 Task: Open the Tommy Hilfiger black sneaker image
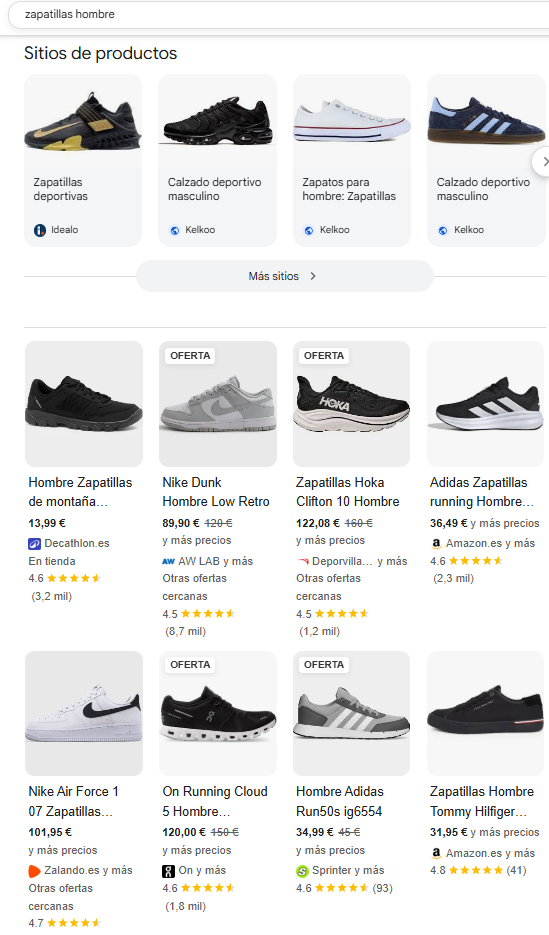[x=486, y=713]
